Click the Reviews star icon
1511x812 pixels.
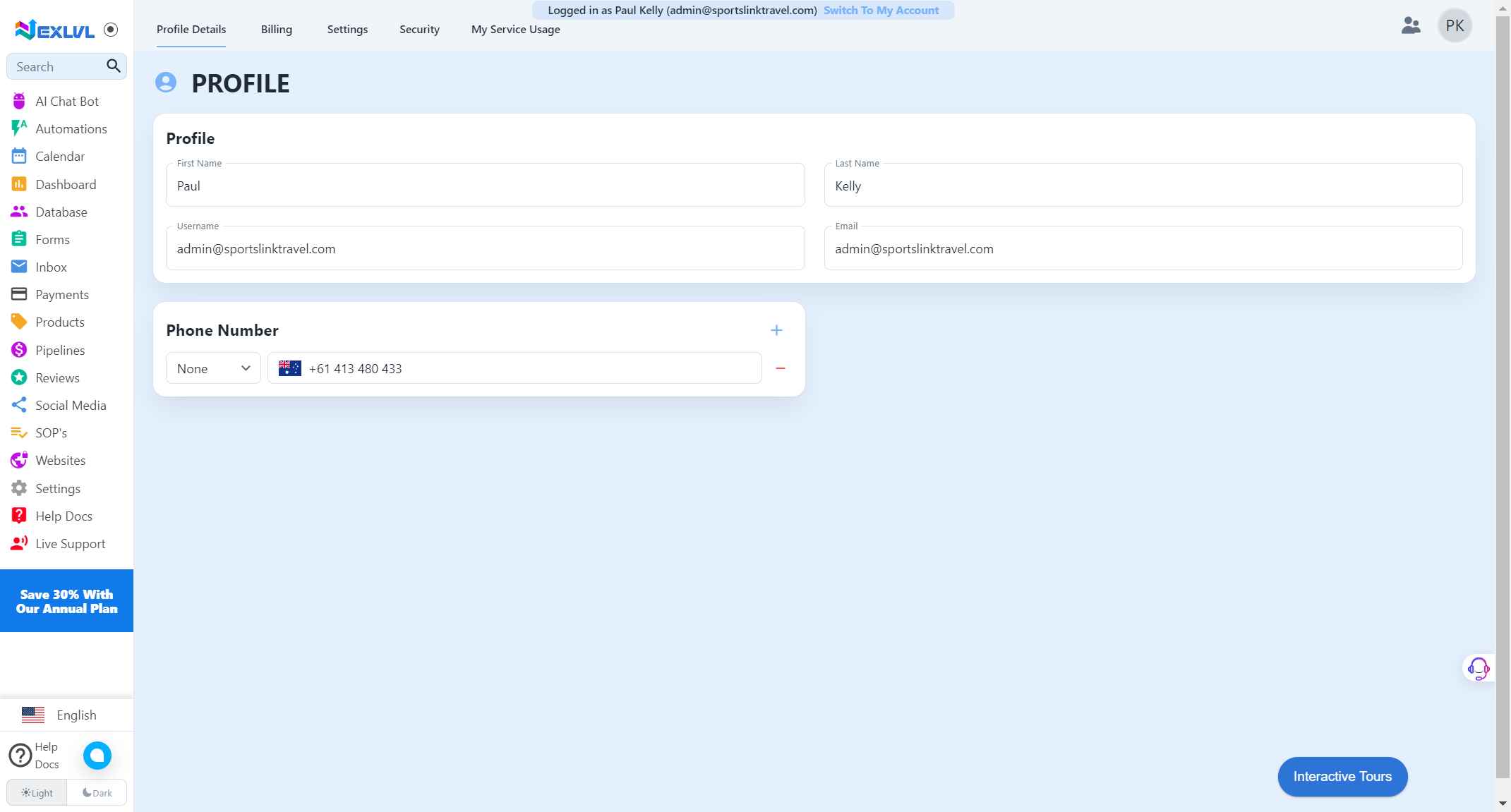(x=19, y=377)
